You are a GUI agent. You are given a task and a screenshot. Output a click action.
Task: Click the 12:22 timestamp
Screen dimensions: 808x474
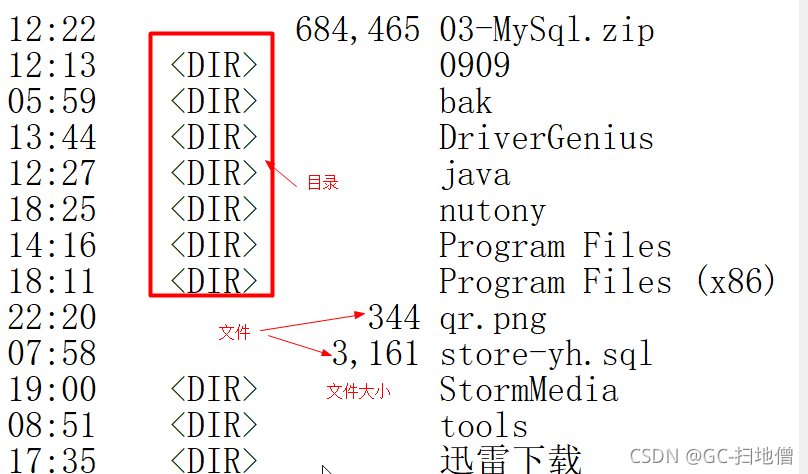coord(52,29)
